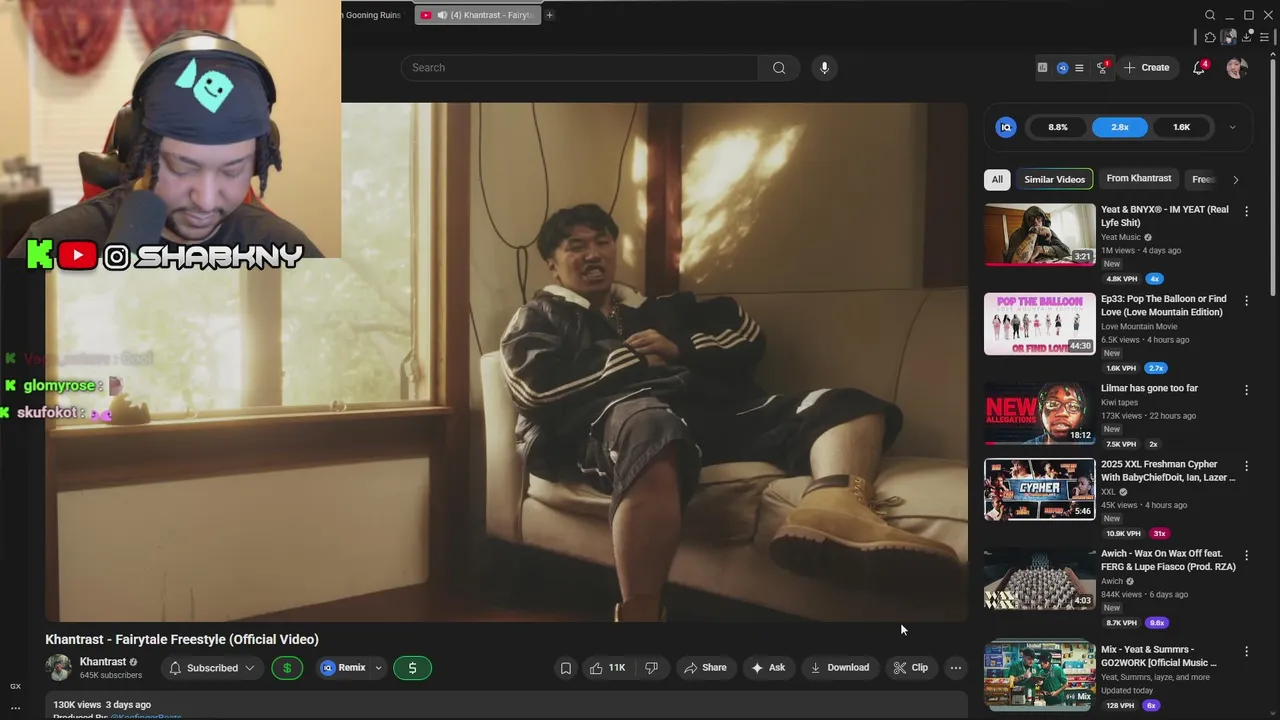Select the Similar Videos filter chip

pos(1054,180)
